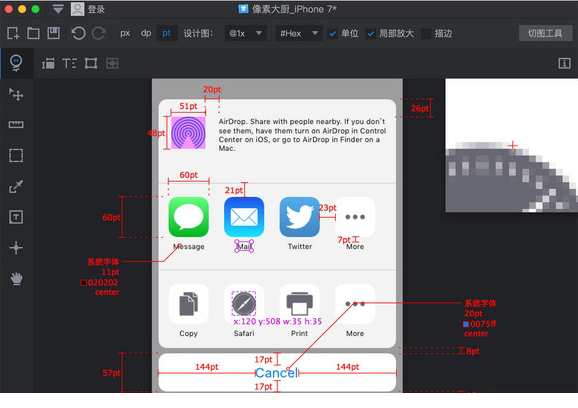Switch the unit to px

pos(125,34)
